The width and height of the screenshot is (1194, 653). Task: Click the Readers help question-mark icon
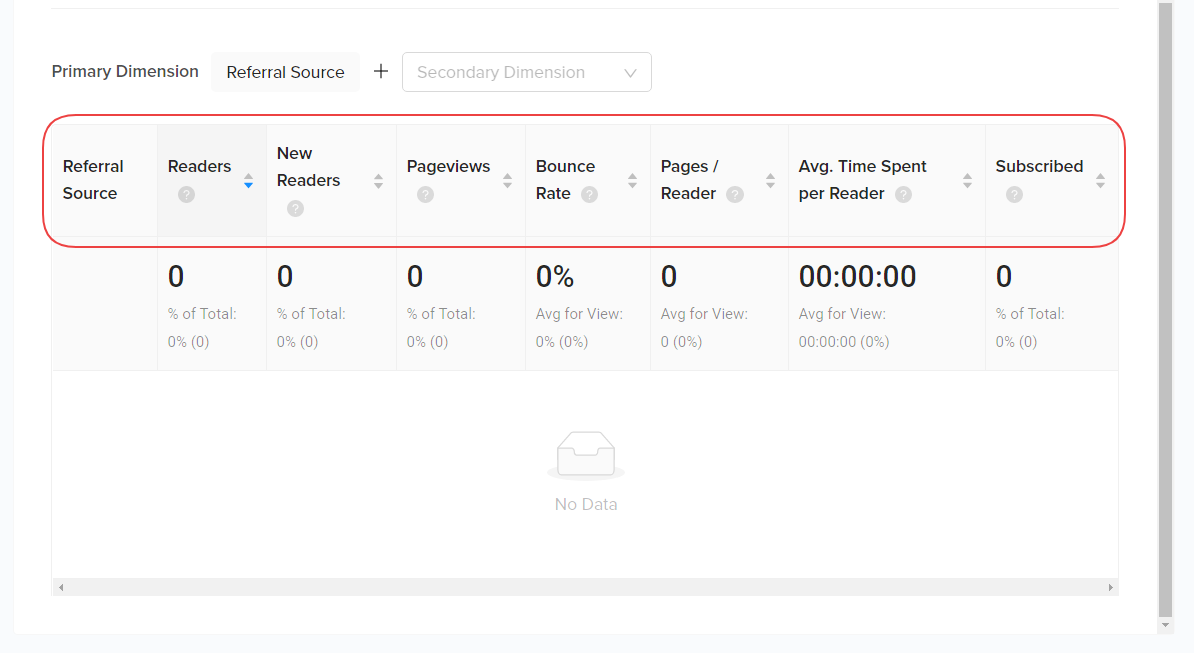186,195
